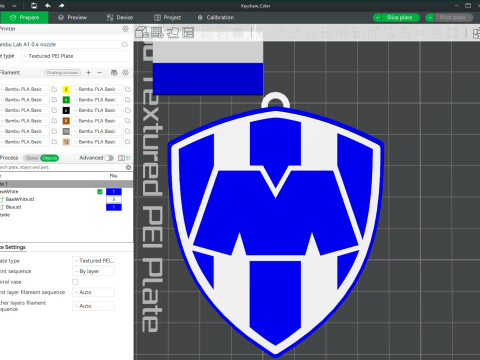Open the Plate Settings tab
The width and height of the screenshot is (480, 360).
point(13,247)
